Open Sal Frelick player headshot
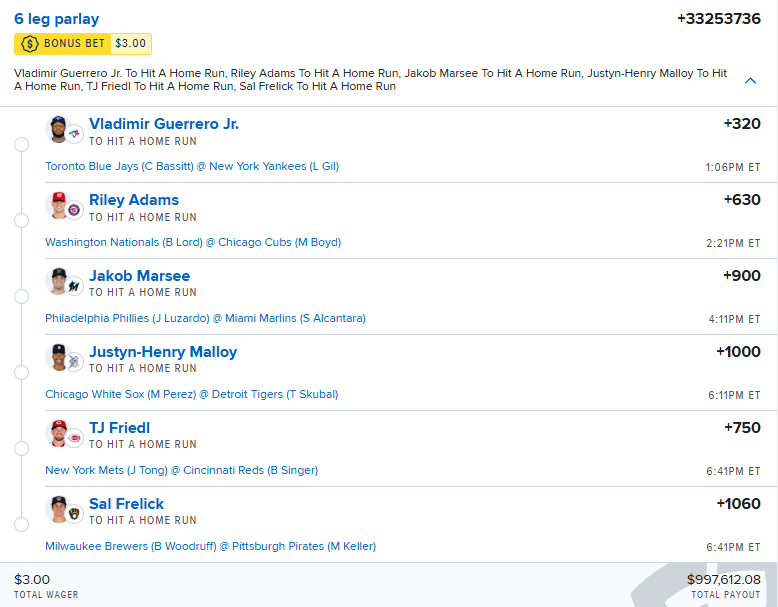Image resolution: width=778 pixels, height=607 pixels. pos(58,509)
